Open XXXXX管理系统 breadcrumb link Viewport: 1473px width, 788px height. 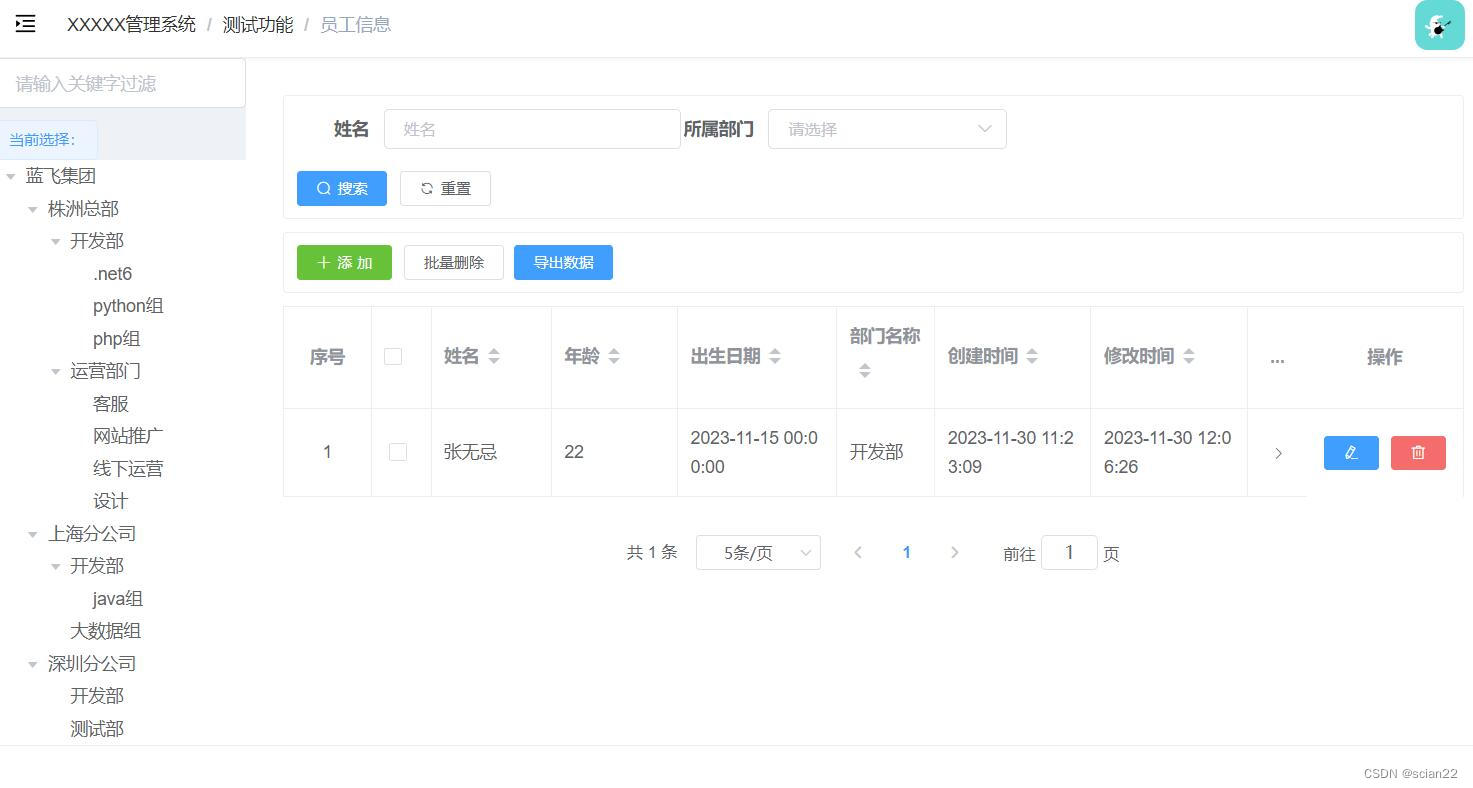[131, 25]
